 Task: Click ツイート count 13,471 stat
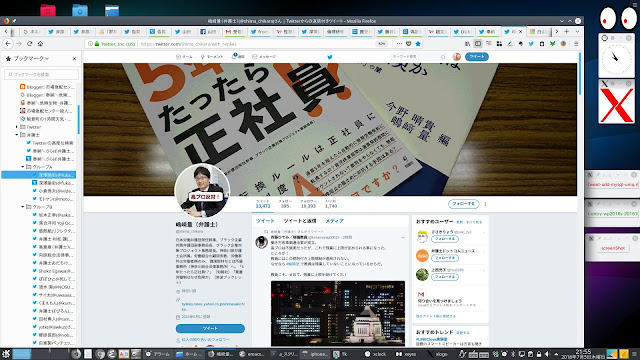click(263, 204)
